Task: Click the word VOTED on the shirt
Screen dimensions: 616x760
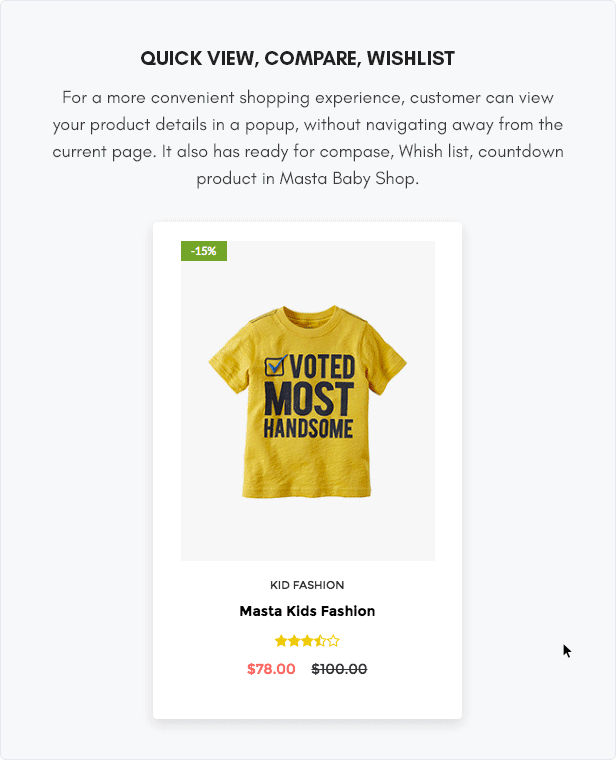Action: click(323, 366)
